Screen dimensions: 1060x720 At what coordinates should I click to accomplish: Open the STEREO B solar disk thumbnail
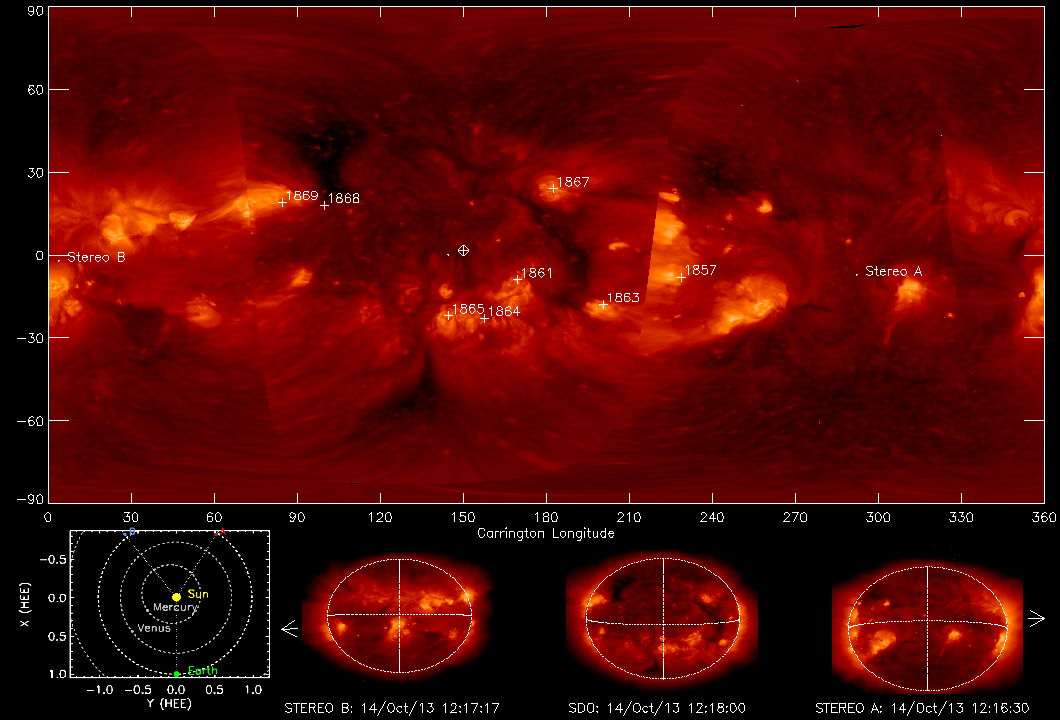(x=399, y=615)
